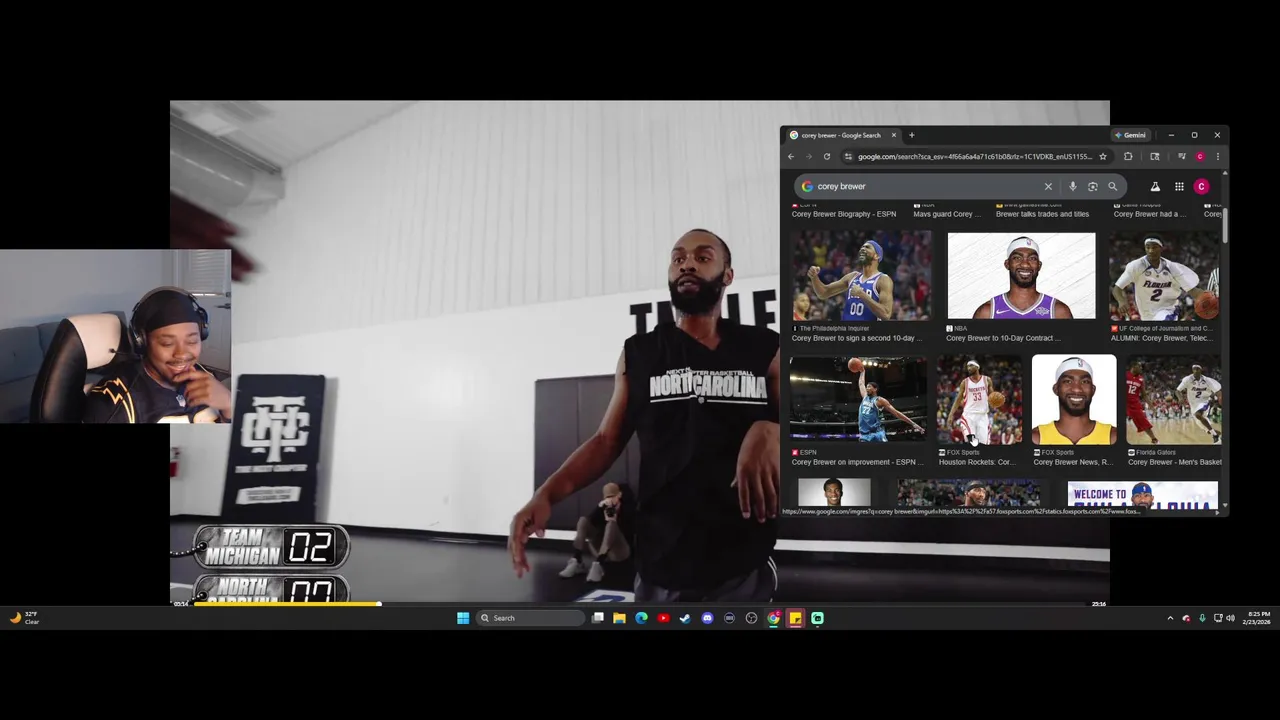
Task: Open a new Chrome tab
Action: pyautogui.click(x=911, y=135)
